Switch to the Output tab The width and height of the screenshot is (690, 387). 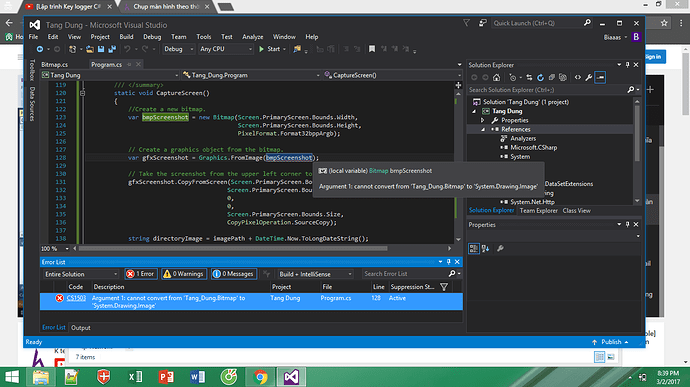(81, 328)
